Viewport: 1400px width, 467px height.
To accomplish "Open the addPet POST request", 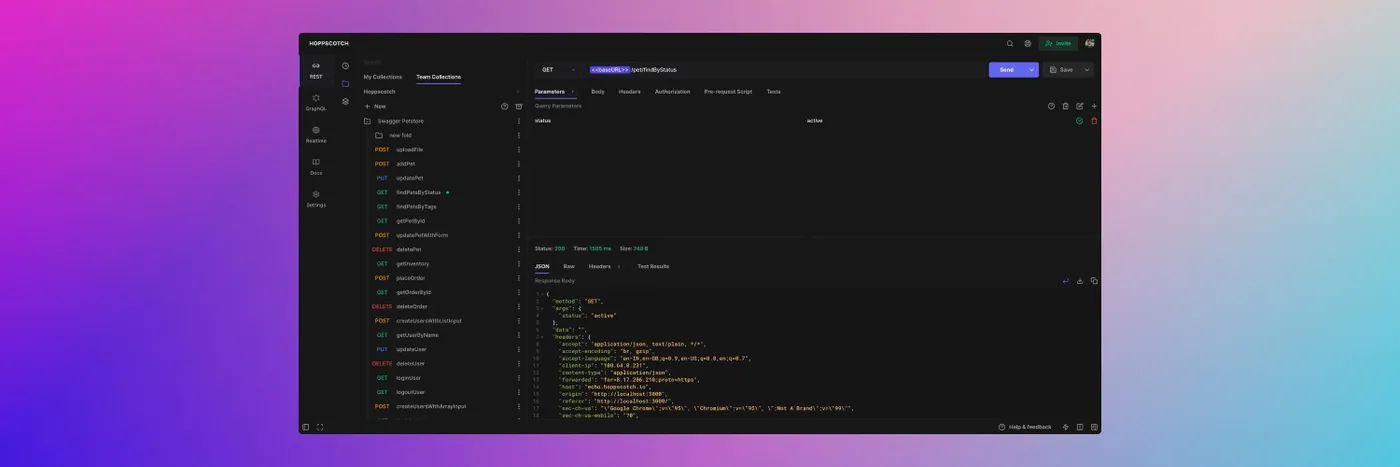I will pos(405,164).
